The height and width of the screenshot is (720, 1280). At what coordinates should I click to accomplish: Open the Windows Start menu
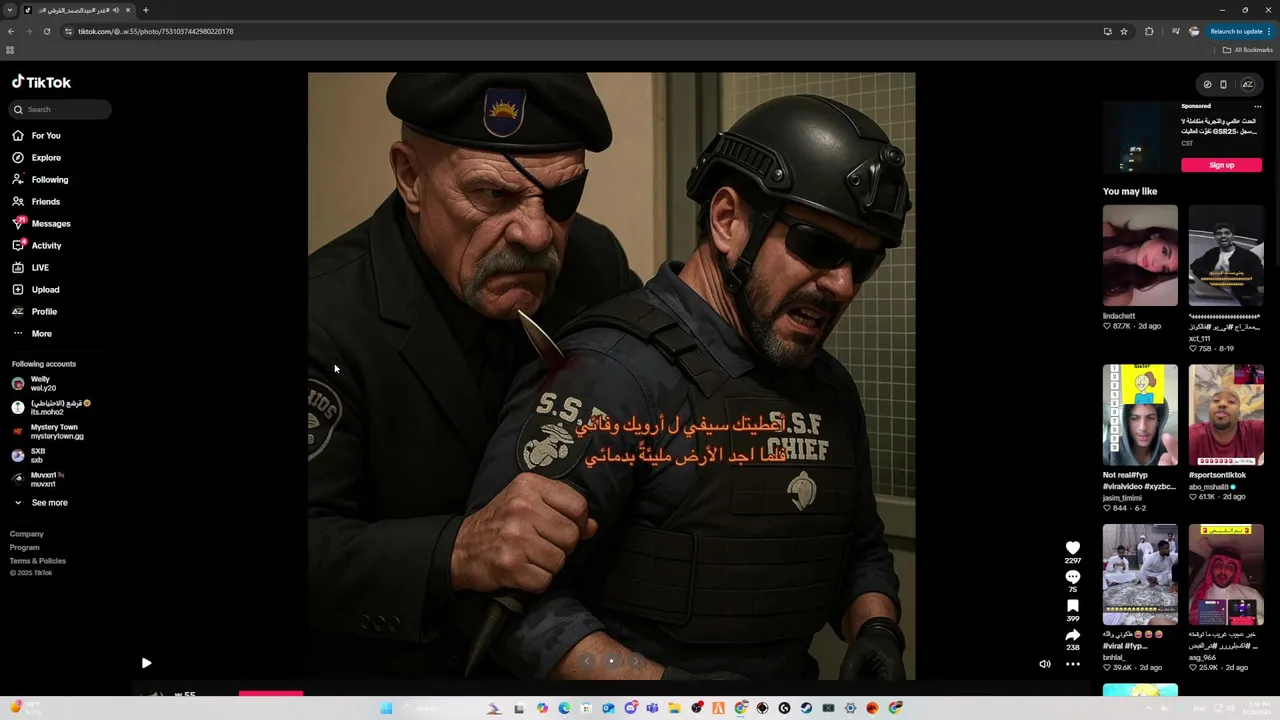click(x=386, y=708)
